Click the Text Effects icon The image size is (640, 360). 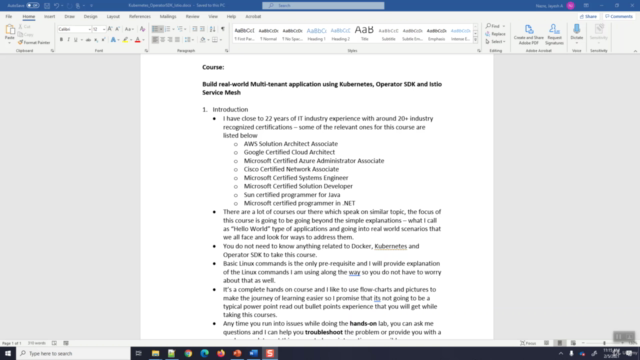[x=113, y=40]
